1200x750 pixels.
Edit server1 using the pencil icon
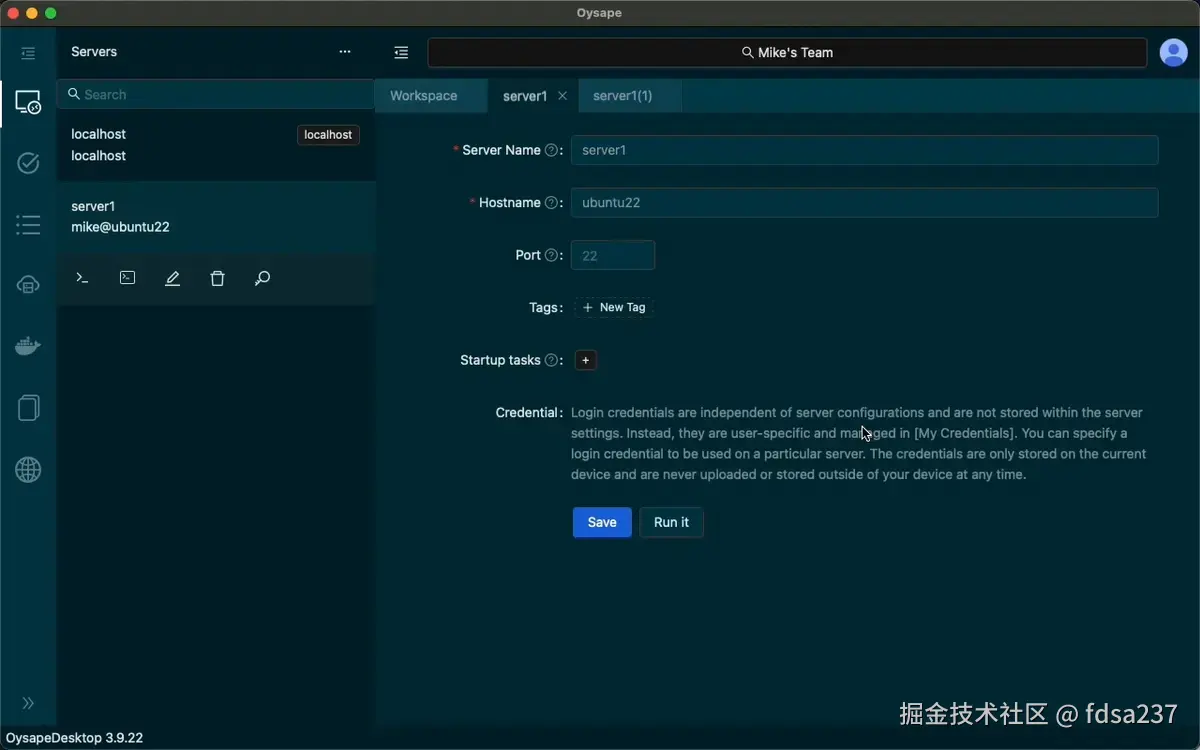click(172, 278)
